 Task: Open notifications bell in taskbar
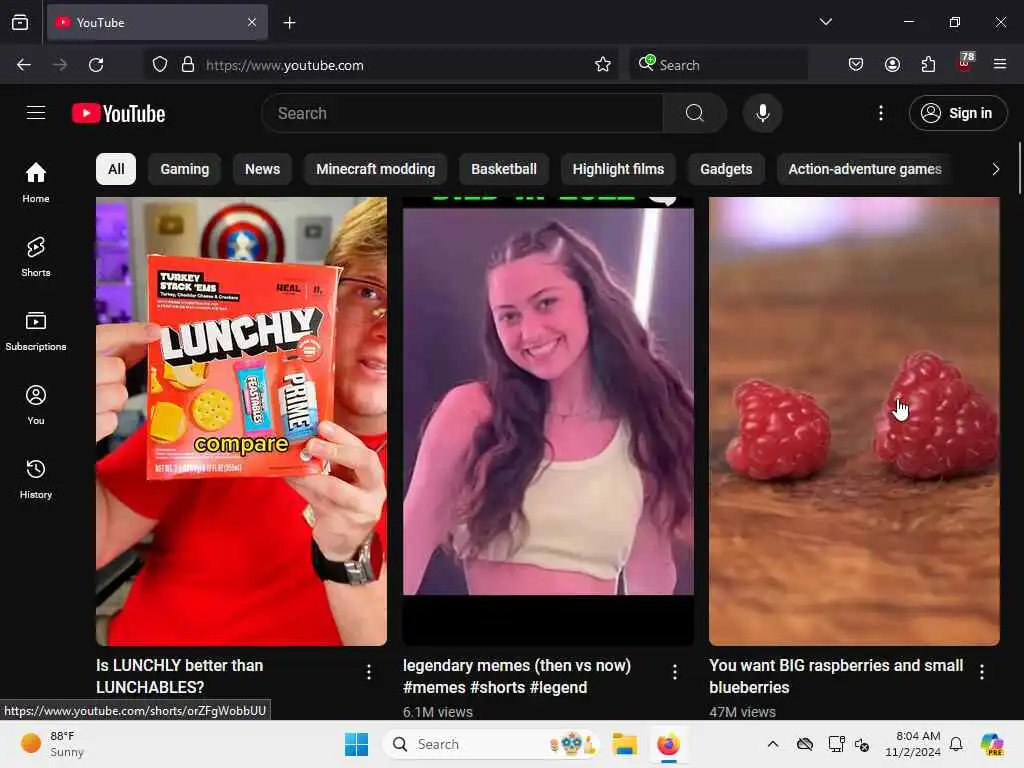pos(956,744)
